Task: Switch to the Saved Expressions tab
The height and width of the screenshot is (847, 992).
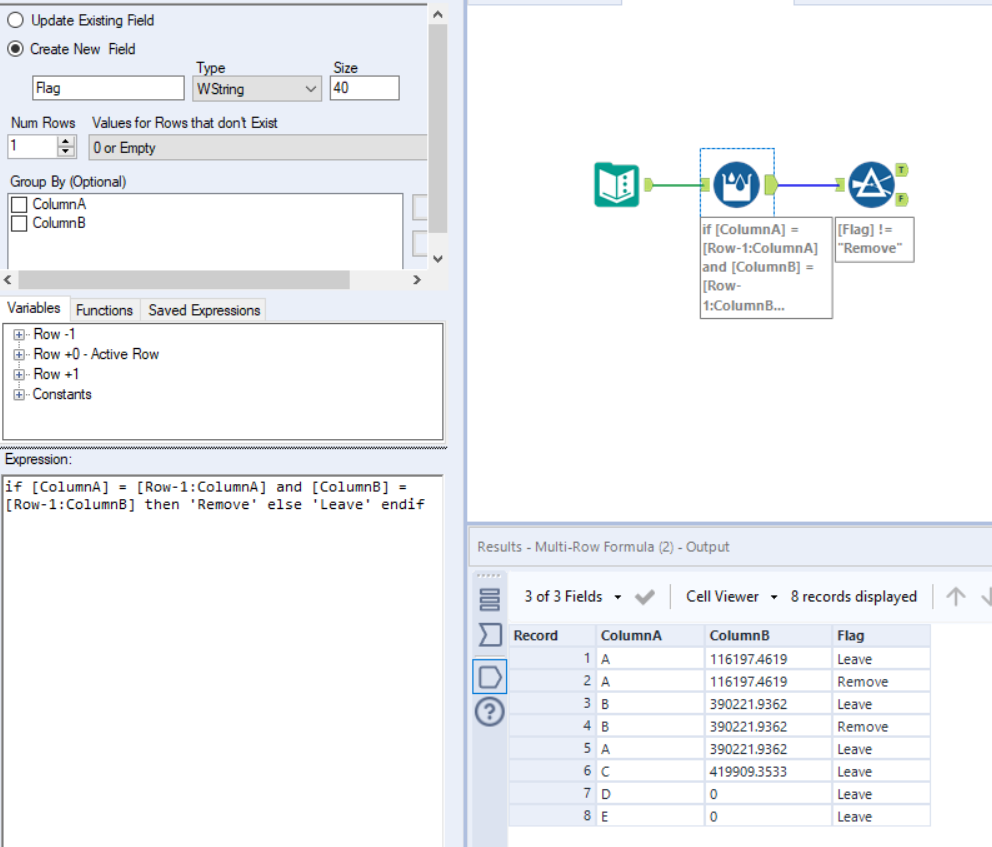Action: tap(204, 310)
